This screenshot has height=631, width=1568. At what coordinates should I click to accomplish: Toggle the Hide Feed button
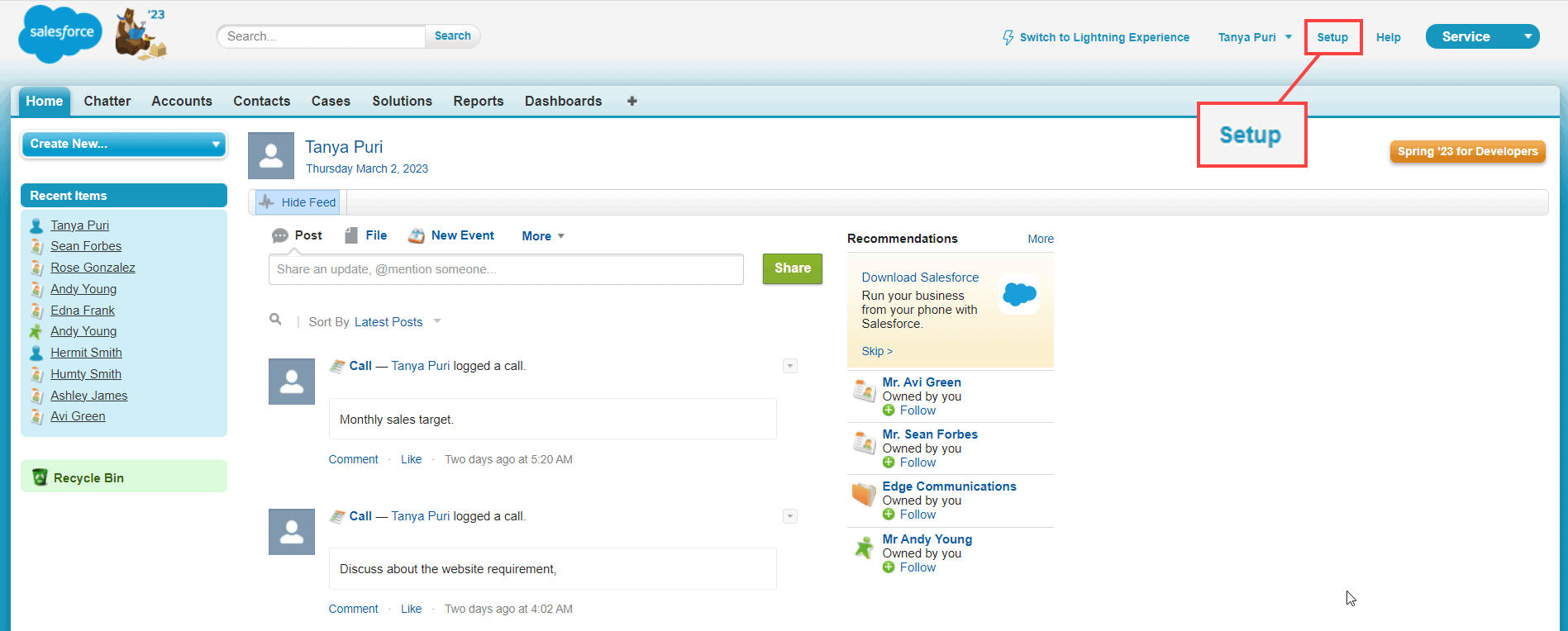coord(298,202)
